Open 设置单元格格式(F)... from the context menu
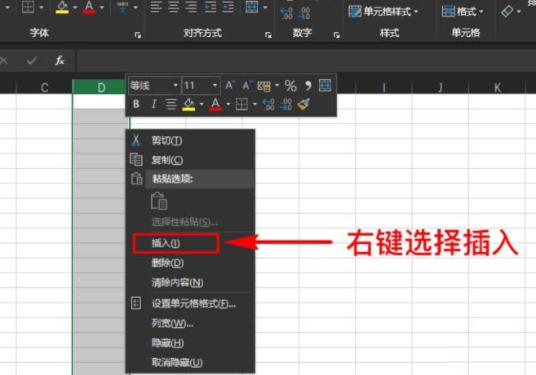 tap(191, 303)
